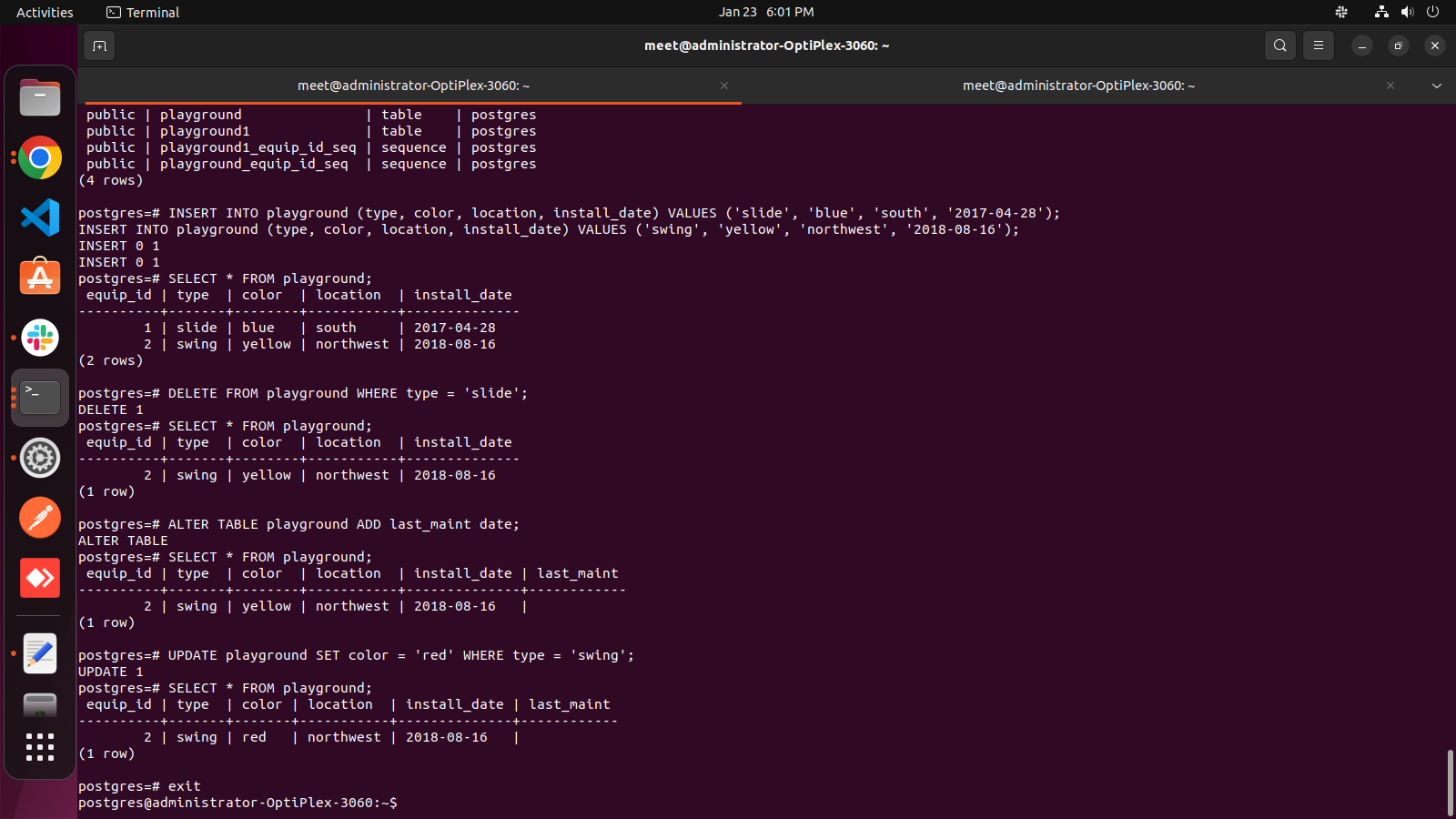Open Trash from the dock
The height and width of the screenshot is (819, 1456).
coord(39,705)
